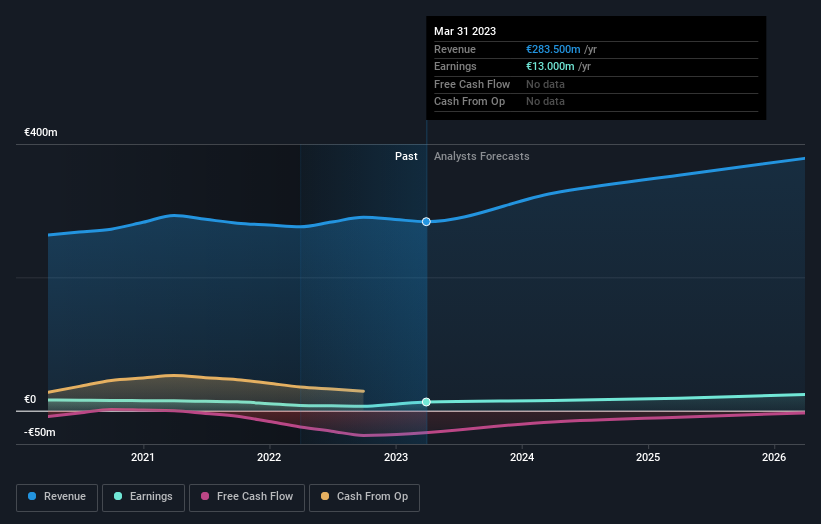Click the 2026 x-axis label
Screen dimensions: 821x524
pyautogui.click(x=774, y=457)
